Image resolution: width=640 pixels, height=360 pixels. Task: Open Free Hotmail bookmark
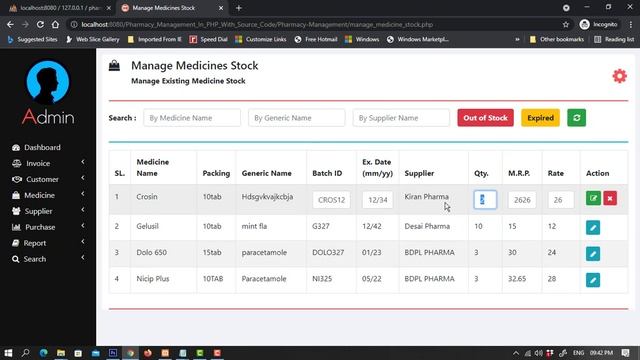click(x=316, y=40)
